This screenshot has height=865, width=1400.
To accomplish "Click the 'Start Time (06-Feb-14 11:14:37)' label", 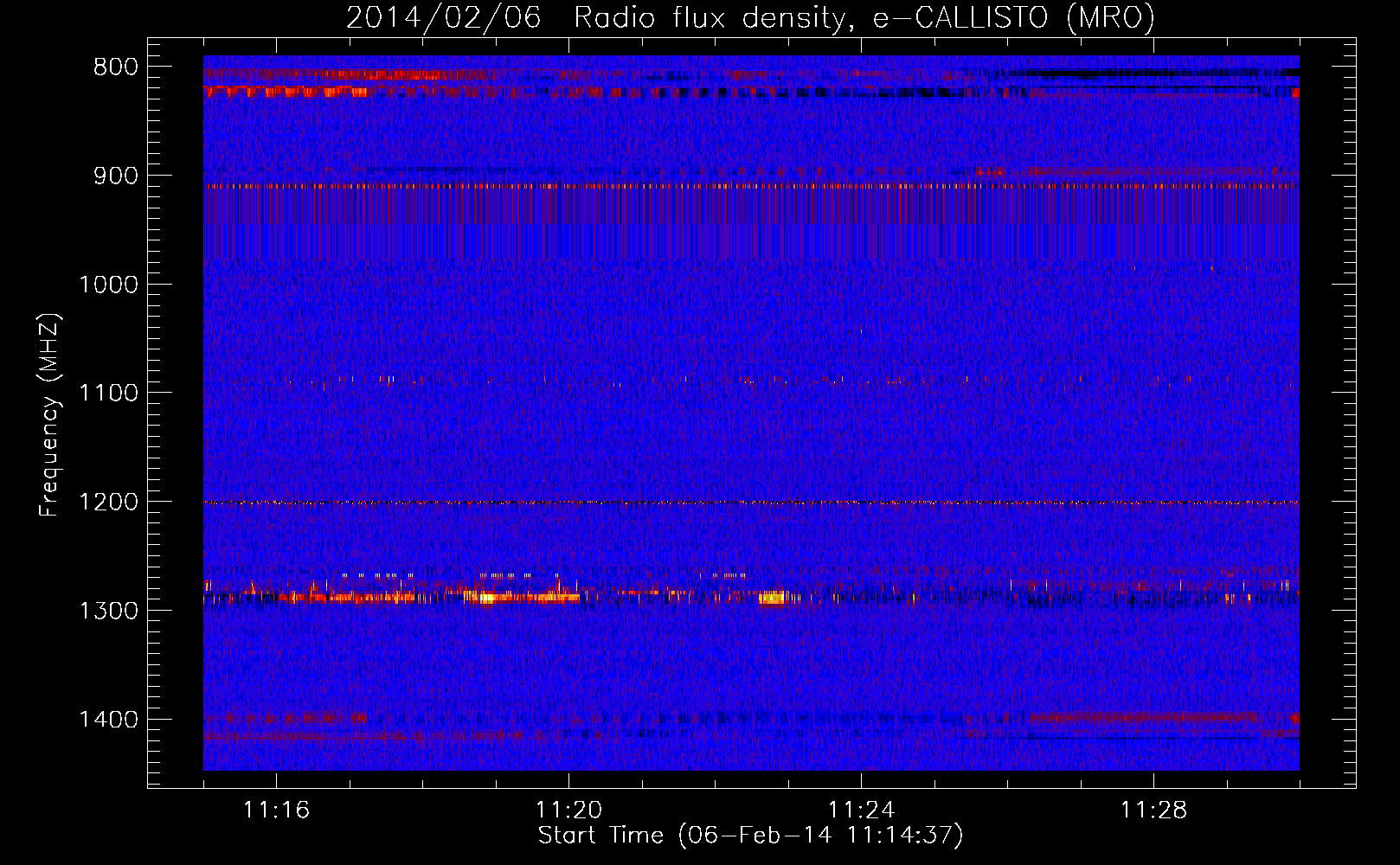I will [750, 836].
